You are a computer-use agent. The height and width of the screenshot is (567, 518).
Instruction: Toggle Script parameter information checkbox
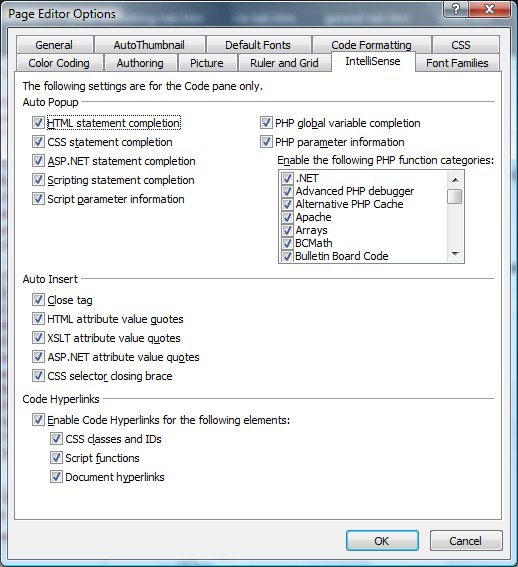coord(38,199)
